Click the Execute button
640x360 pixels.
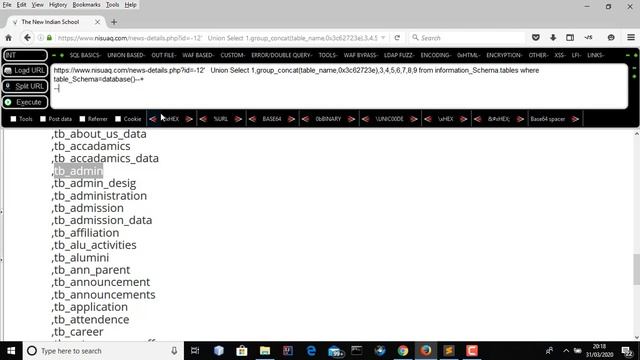[x=25, y=102]
